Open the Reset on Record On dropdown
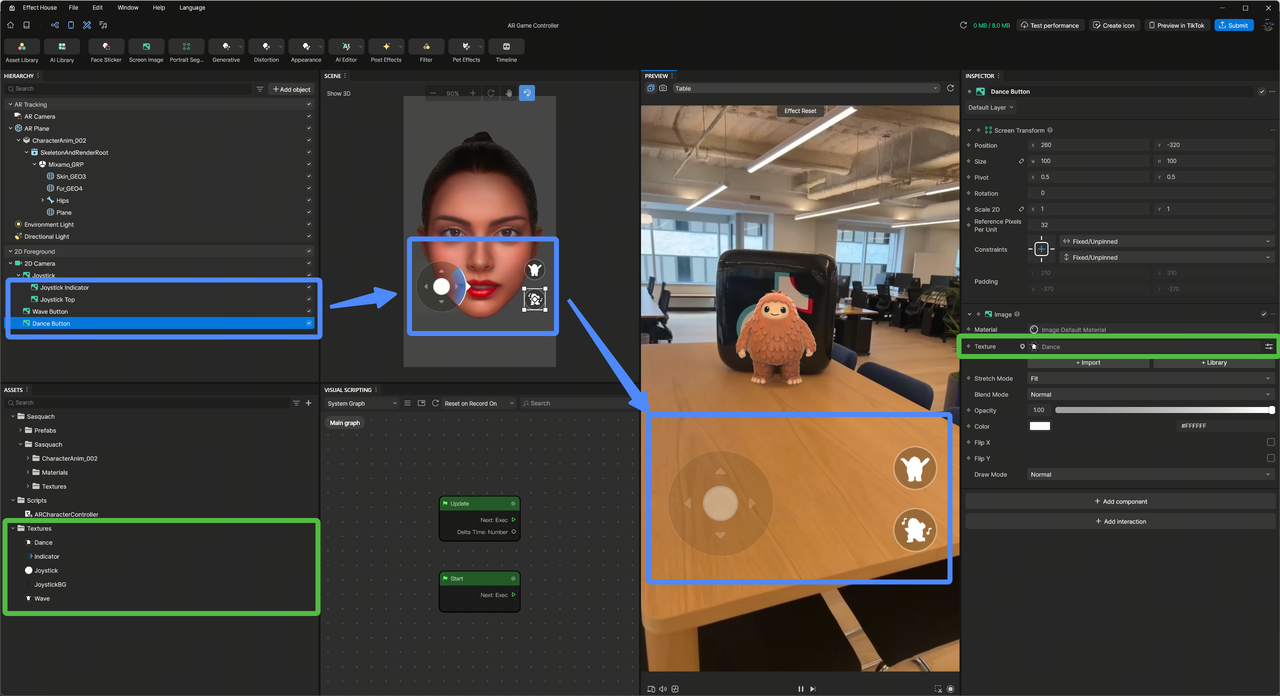 (x=479, y=403)
